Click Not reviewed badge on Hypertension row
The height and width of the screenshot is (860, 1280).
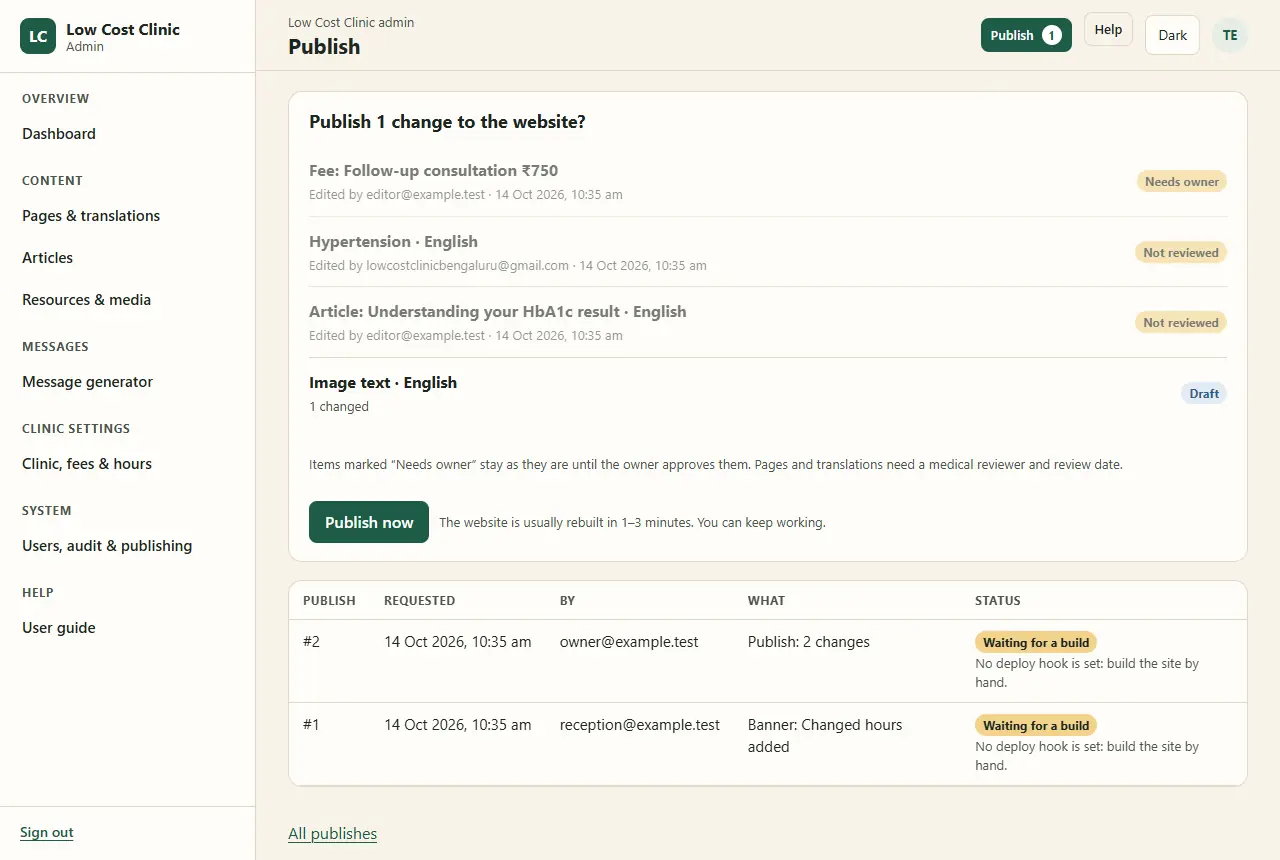1181,253
